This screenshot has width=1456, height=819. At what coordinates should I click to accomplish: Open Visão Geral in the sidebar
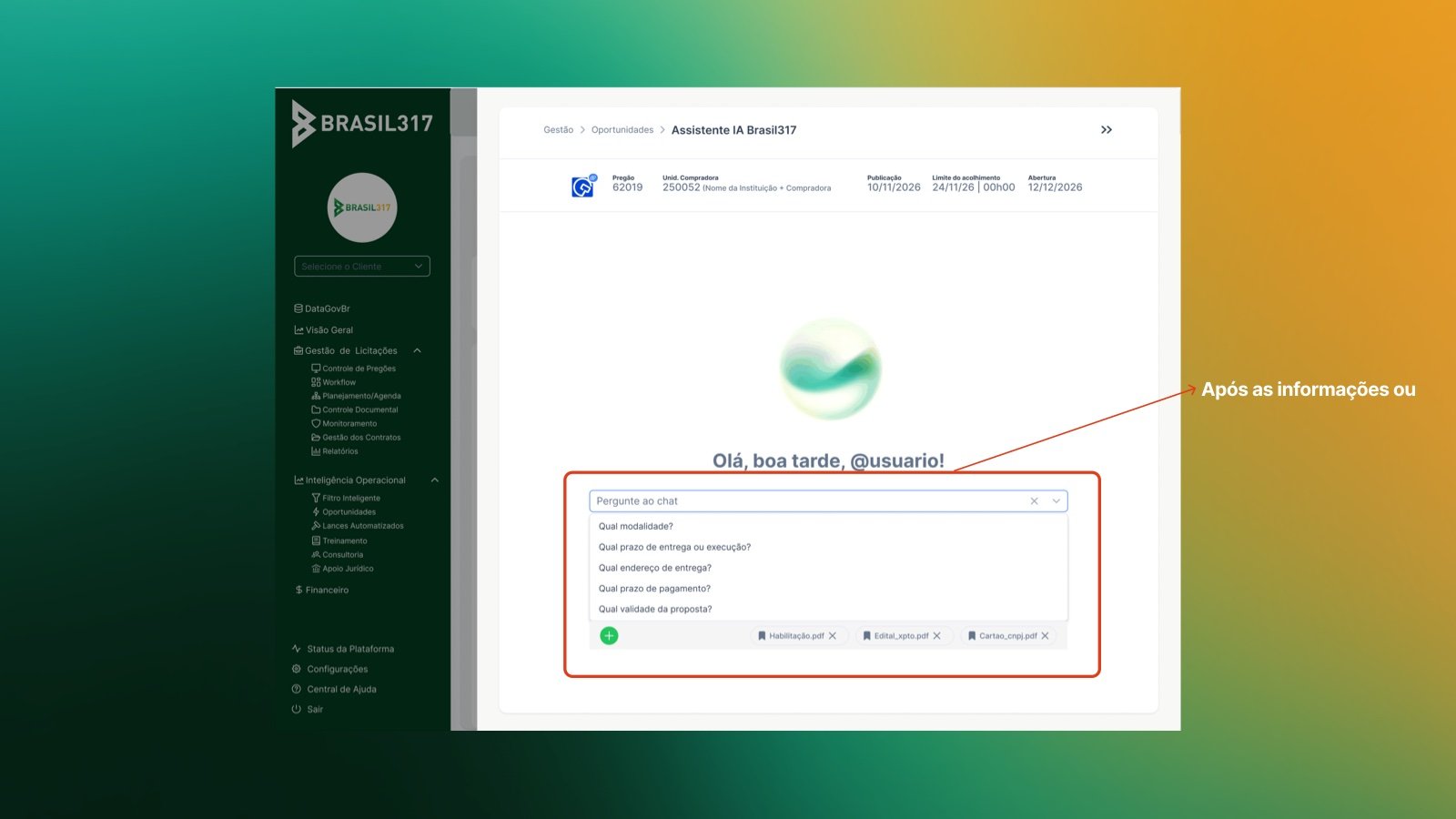click(x=323, y=330)
